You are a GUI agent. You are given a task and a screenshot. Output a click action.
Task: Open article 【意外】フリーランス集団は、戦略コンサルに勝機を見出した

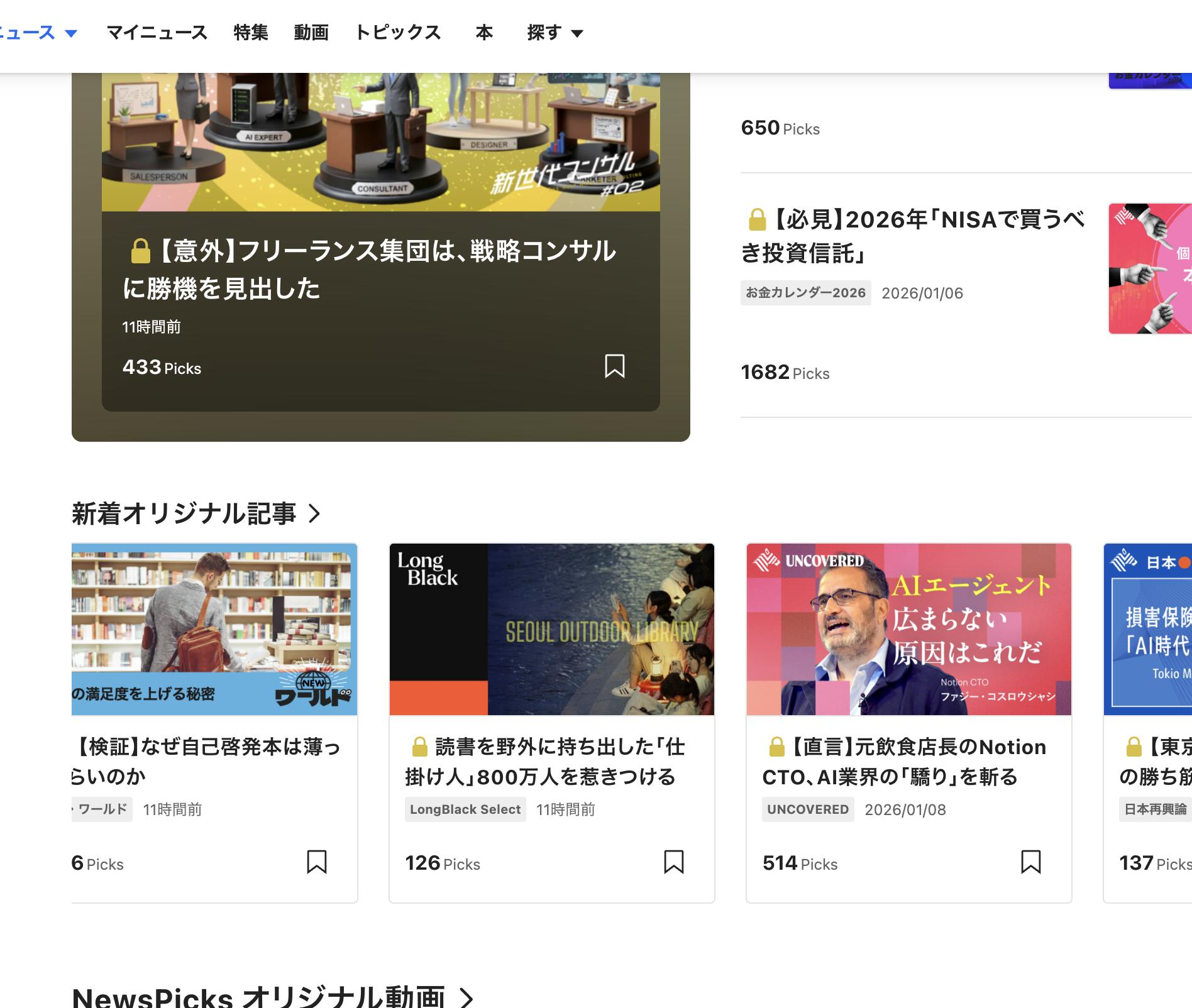coord(370,270)
